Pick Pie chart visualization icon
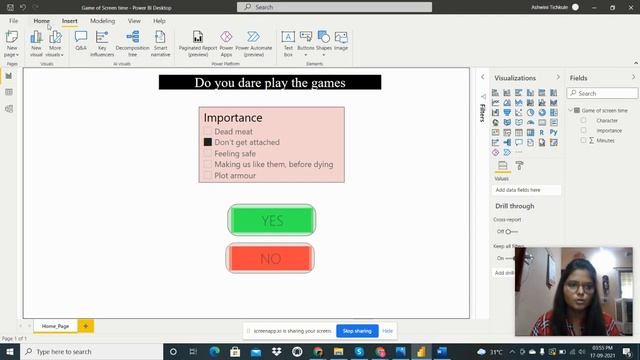This screenshot has width=640, height=360. 530,112
